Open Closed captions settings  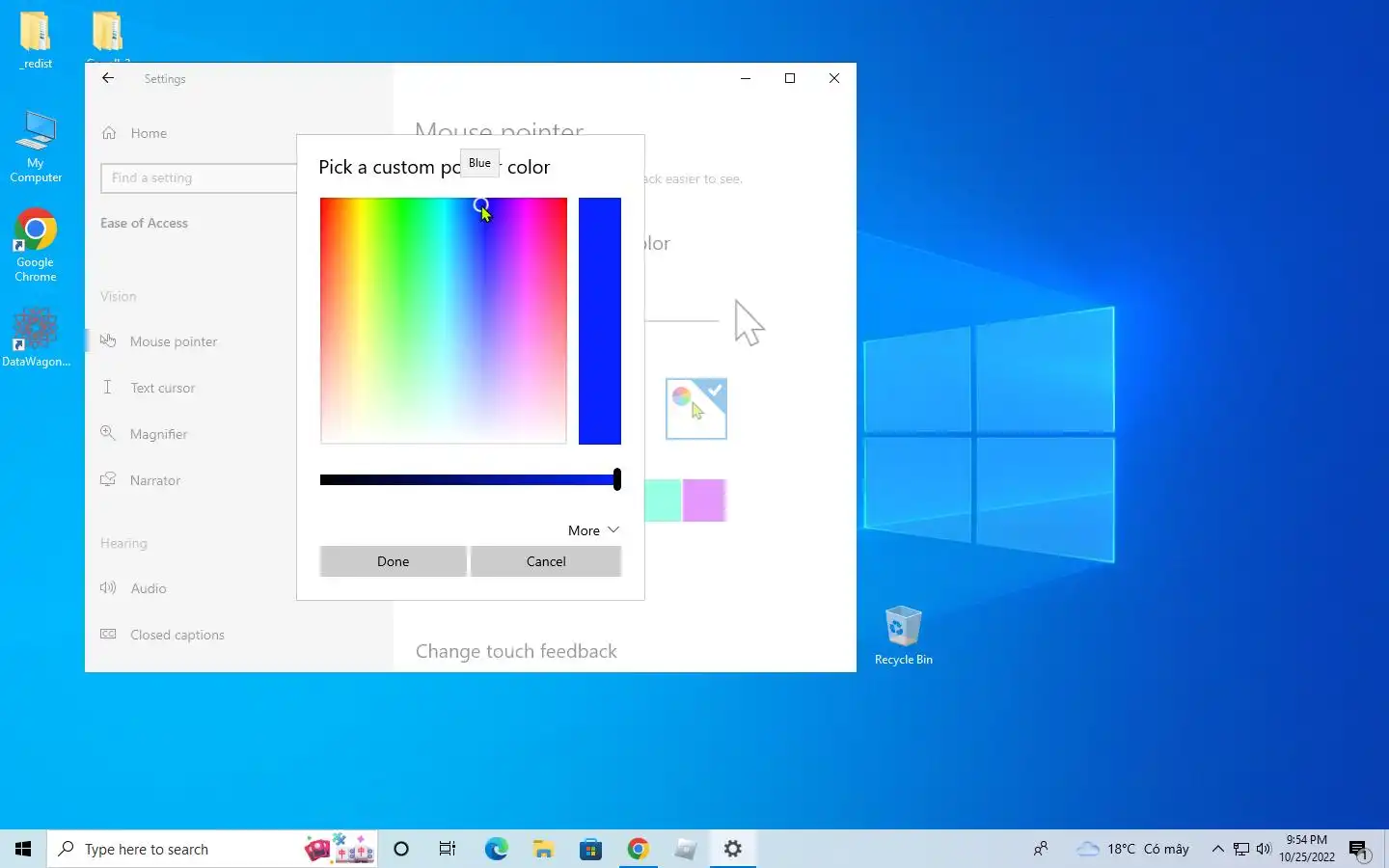(177, 635)
